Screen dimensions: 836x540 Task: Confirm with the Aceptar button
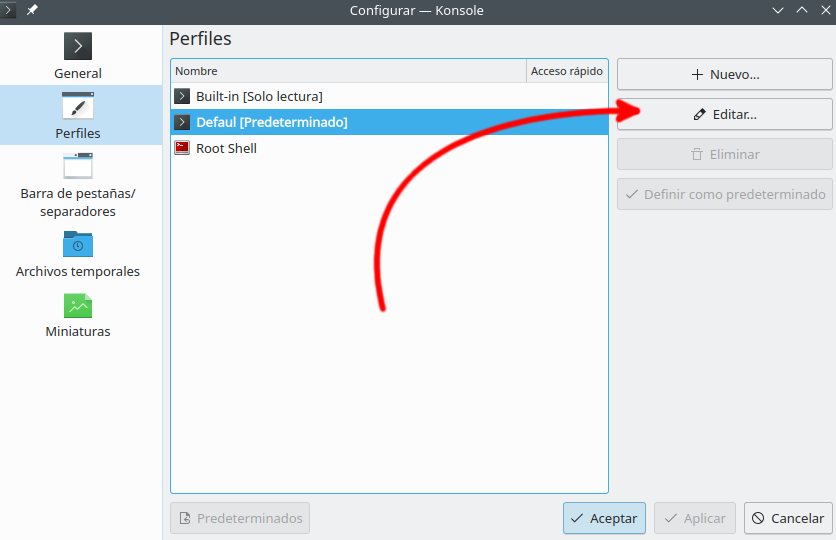604,518
